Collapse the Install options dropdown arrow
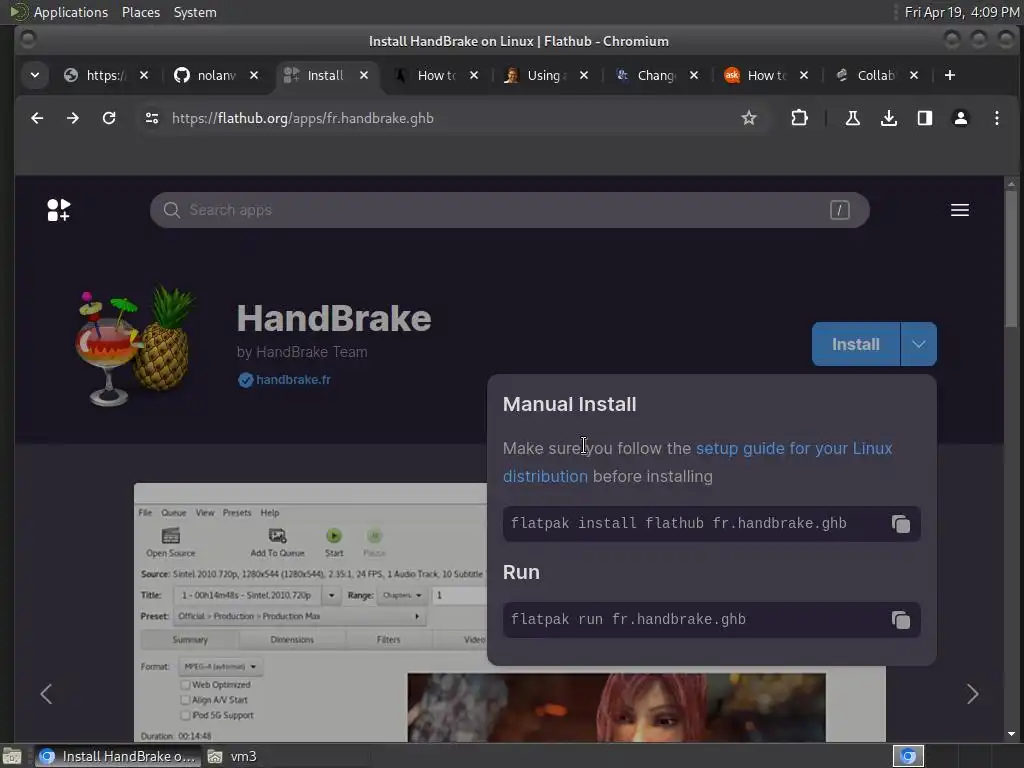Image resolution: width=1024 pixels, height=768 pixels. click(x=918, y=344)
